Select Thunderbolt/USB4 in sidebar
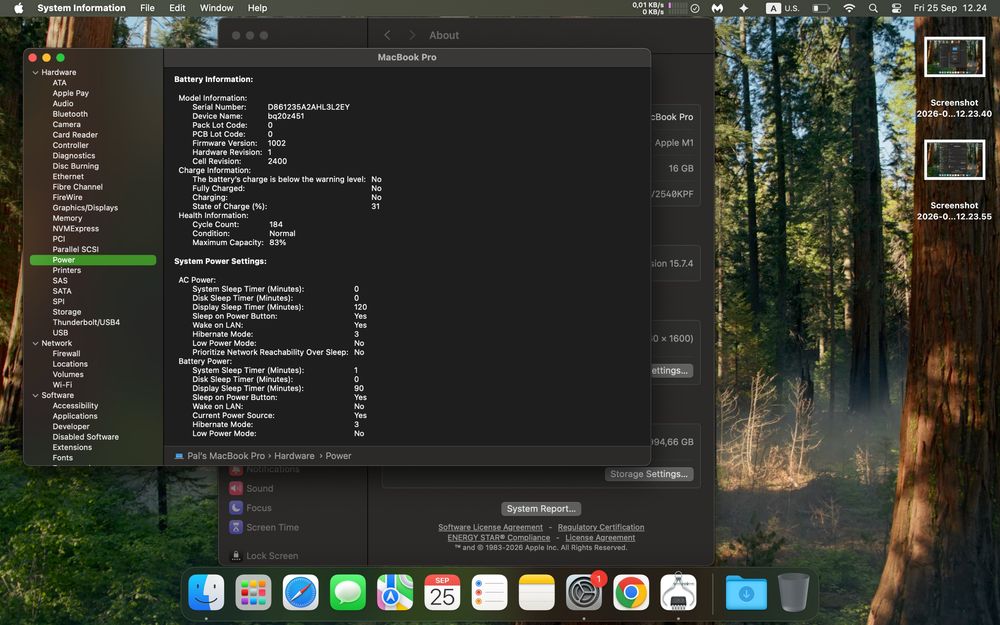1000x625 pixels. 86,323
